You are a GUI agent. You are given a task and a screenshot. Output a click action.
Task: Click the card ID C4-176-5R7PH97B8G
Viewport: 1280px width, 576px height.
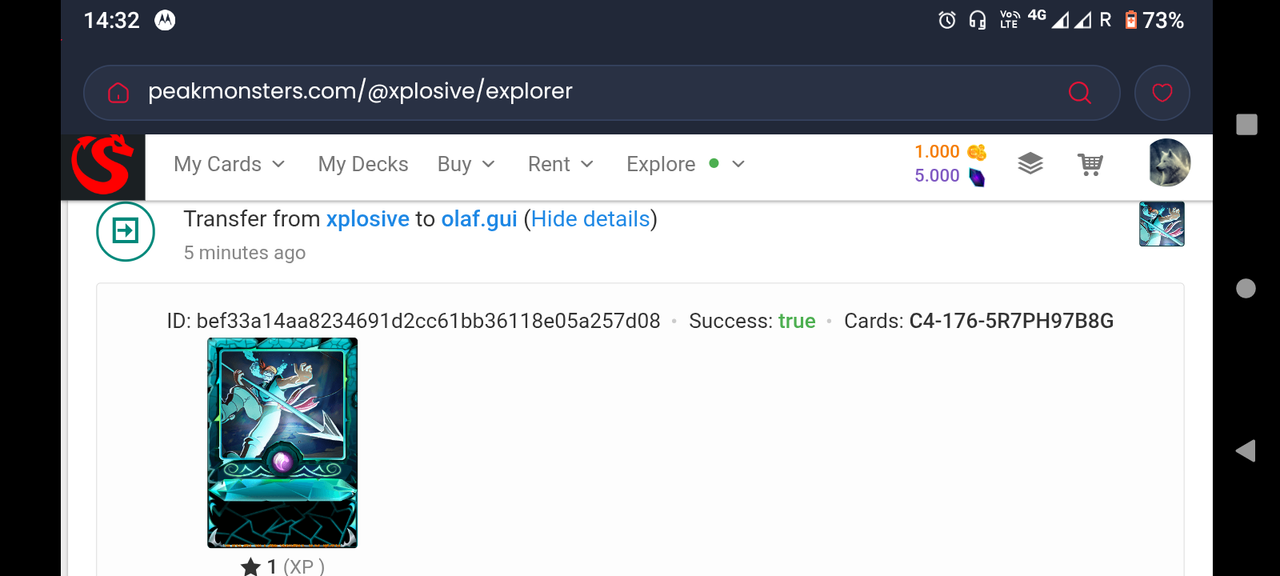pos(1011,321)
